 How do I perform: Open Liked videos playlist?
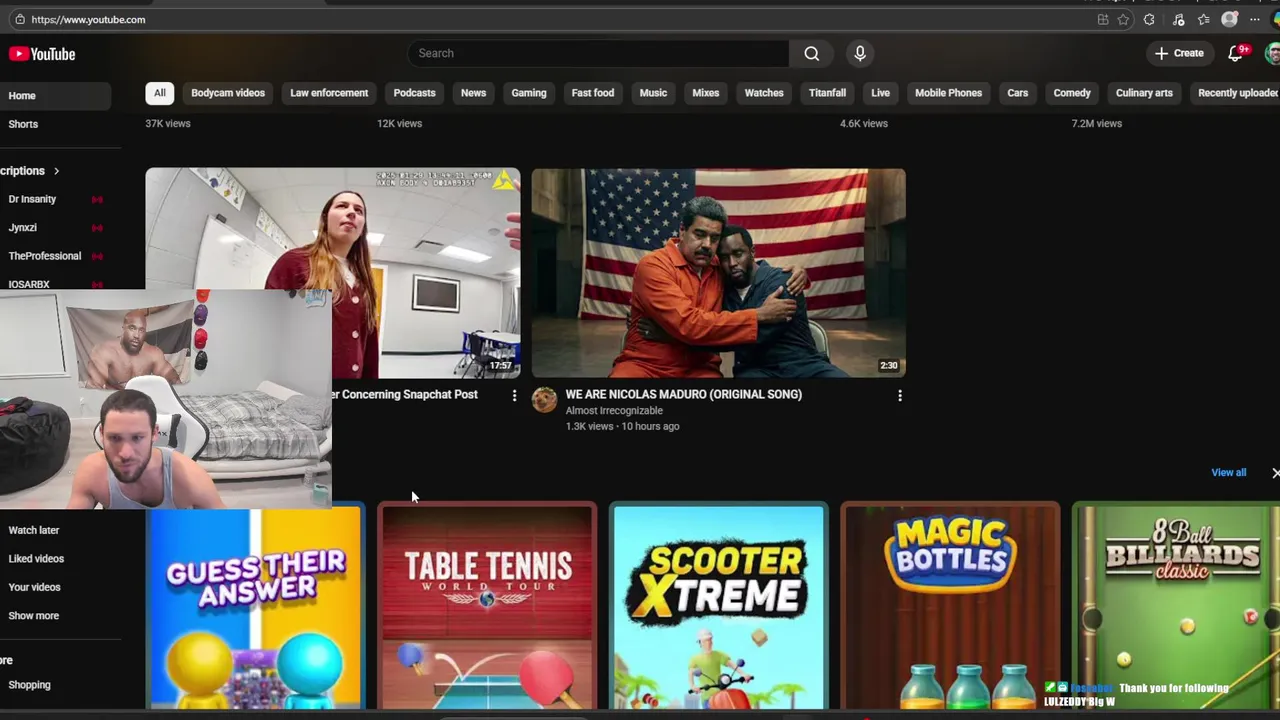pyautogui.click(x=36, y=559)
